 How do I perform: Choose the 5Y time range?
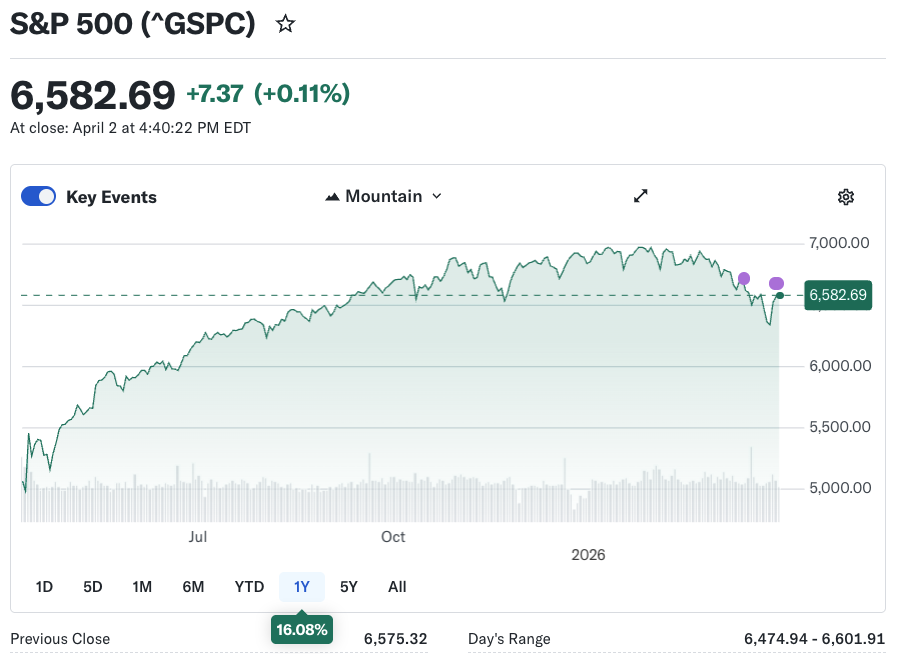pos(349,587)
